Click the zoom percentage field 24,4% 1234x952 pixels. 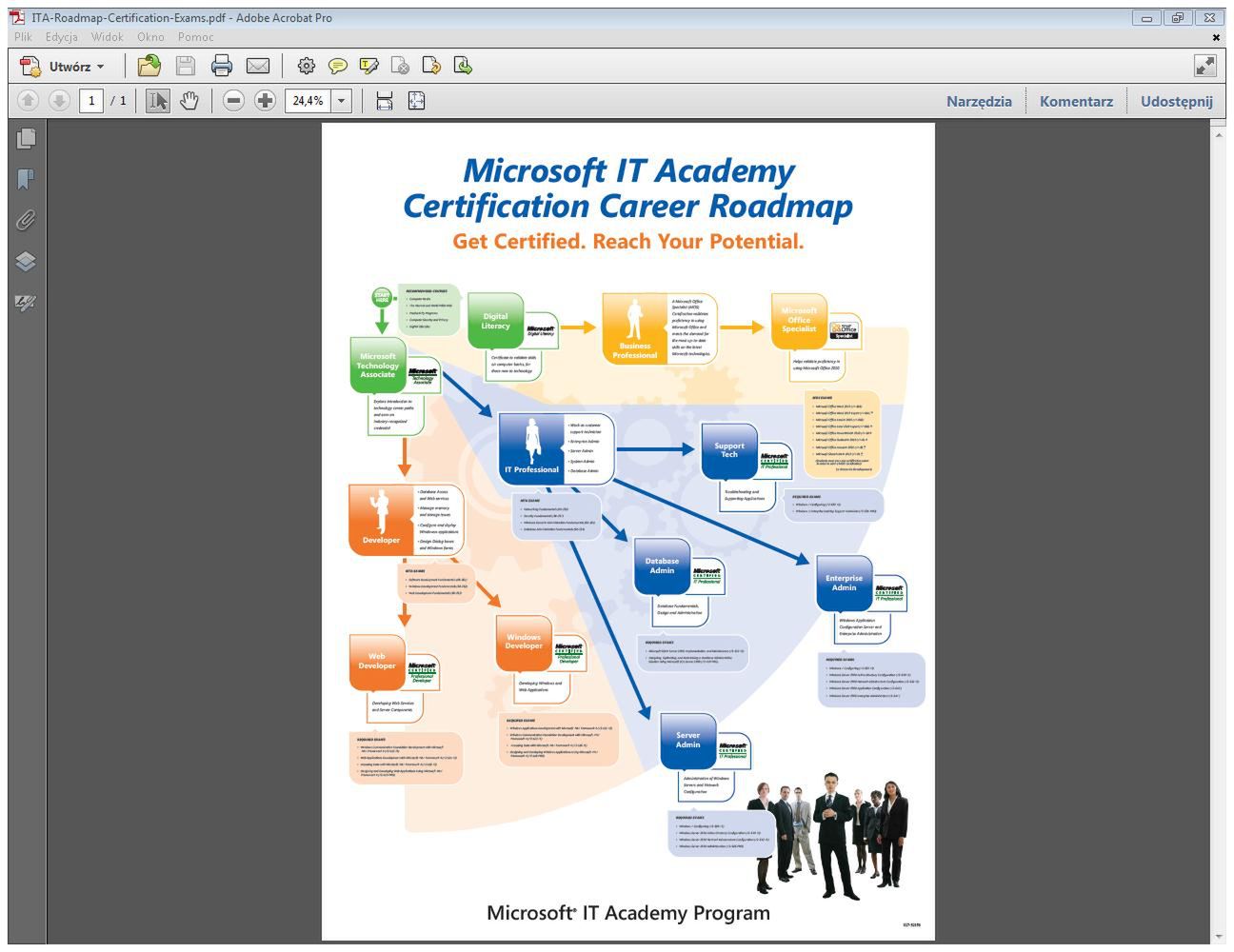tap(308, 100)
